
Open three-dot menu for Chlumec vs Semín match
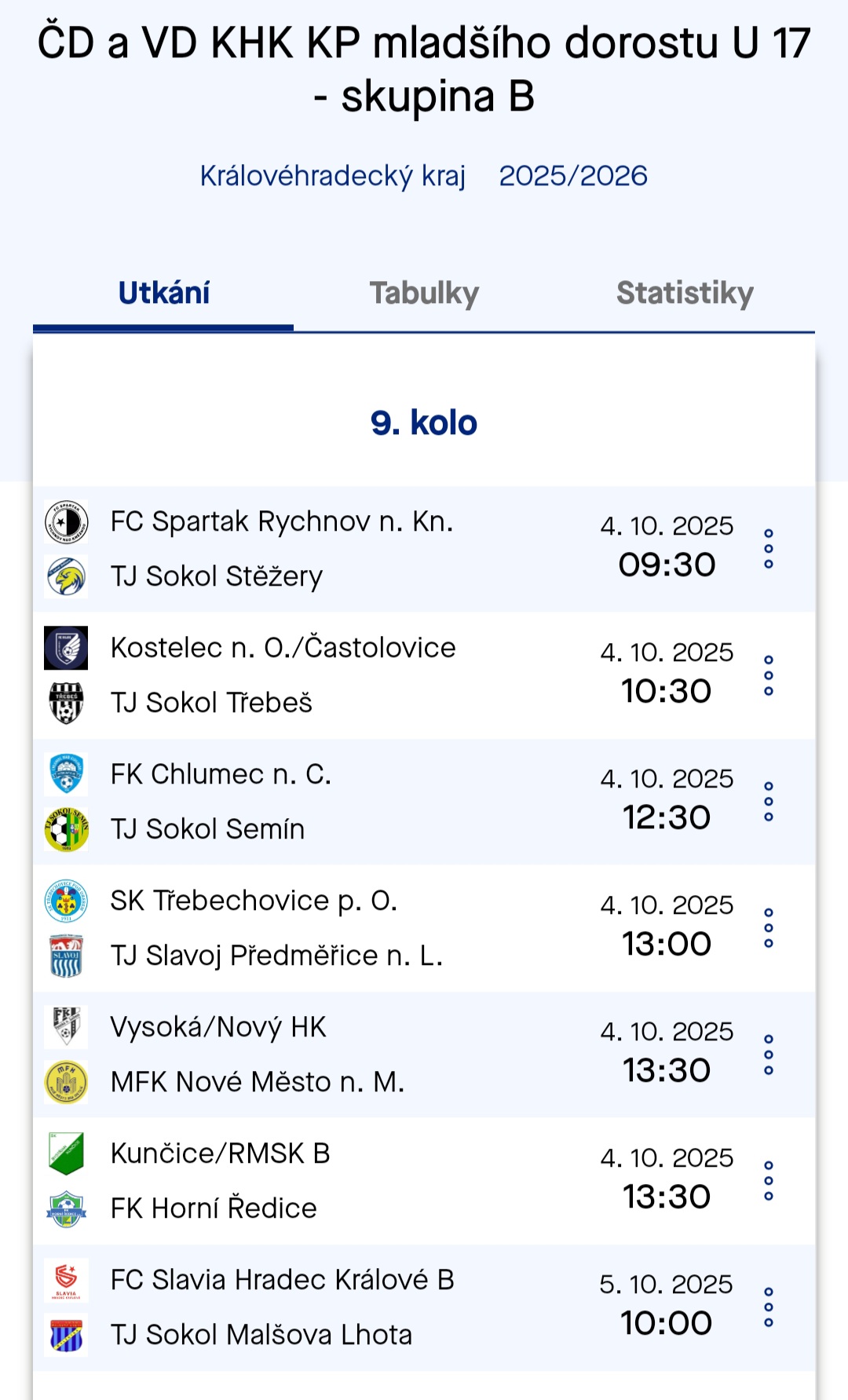click(769, 802)
